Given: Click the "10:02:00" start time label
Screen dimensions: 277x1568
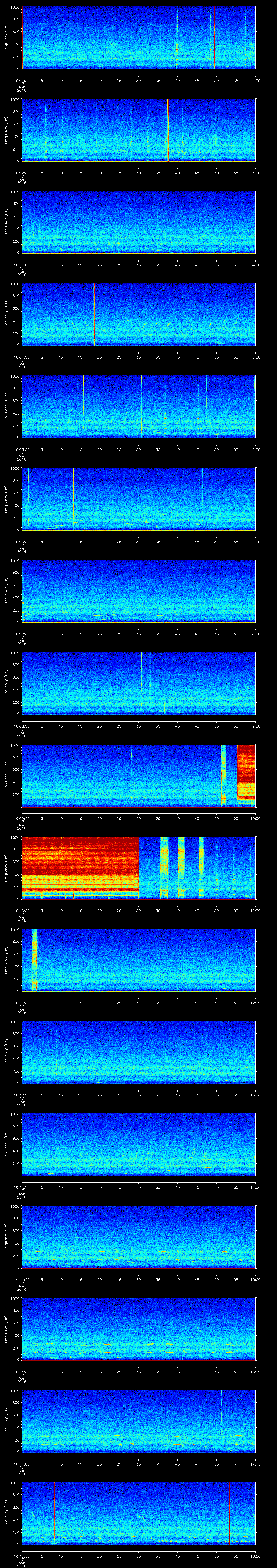Looking at the screenshot, I should click(21, 173).
